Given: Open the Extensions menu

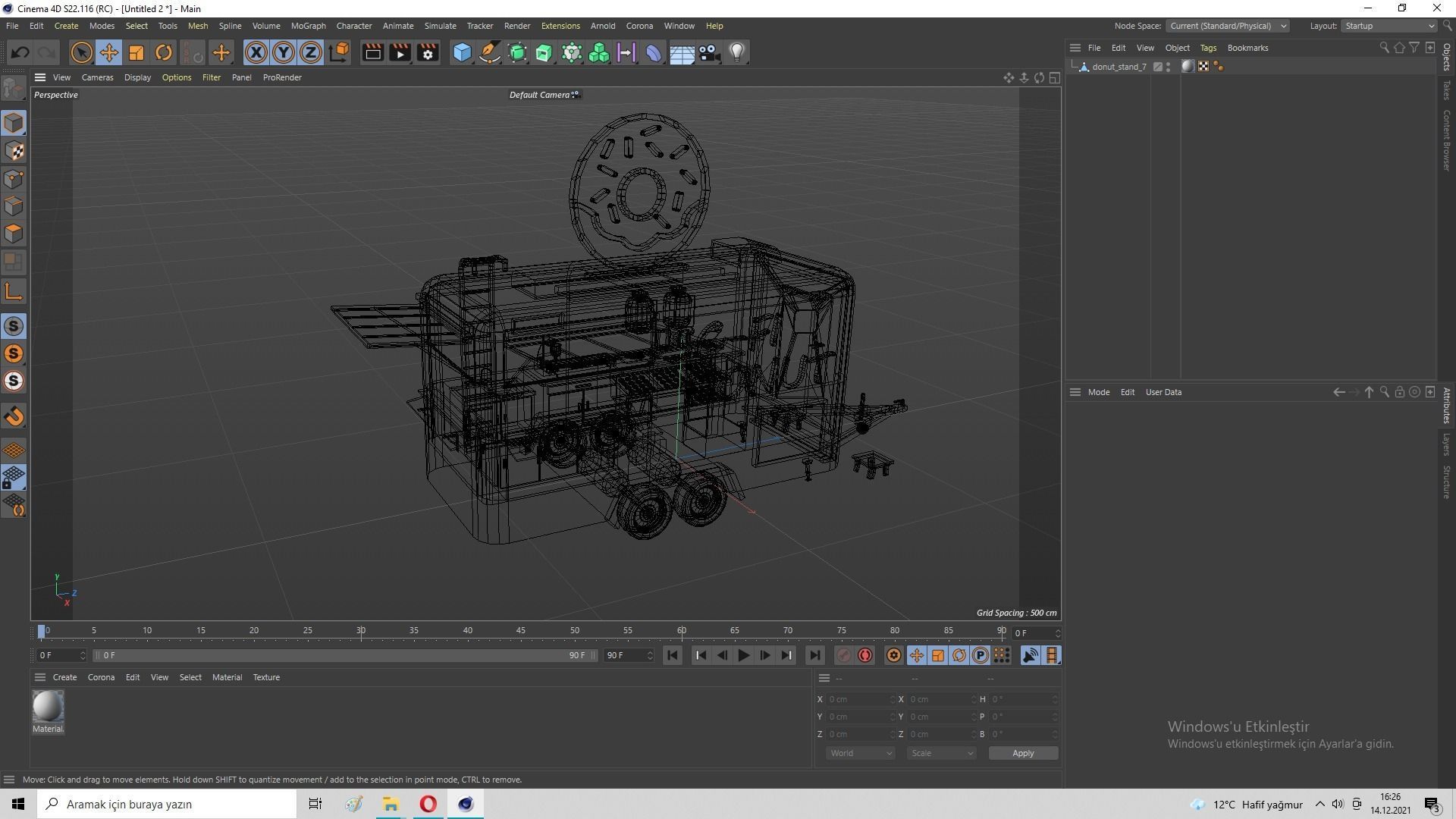Looking at the screenshot, I should tap(560, 26).
